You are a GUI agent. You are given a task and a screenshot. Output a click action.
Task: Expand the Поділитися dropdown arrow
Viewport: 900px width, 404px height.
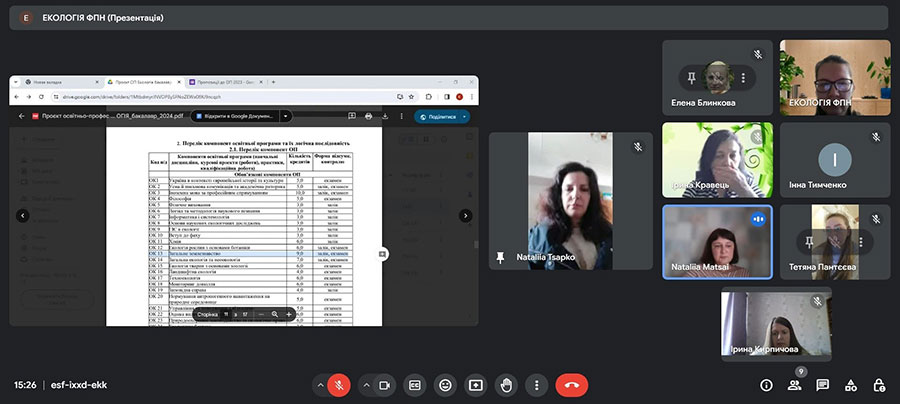[465, 116]
